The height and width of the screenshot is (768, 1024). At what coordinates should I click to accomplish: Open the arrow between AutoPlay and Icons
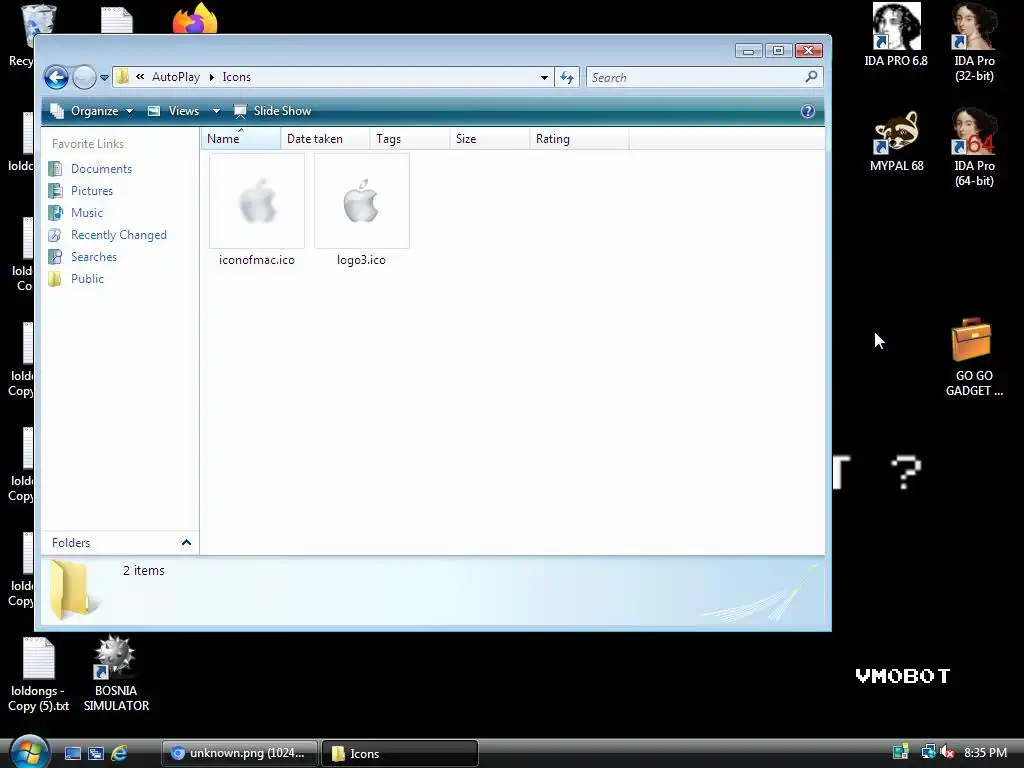pyautogui.click(x=212, y=78)
